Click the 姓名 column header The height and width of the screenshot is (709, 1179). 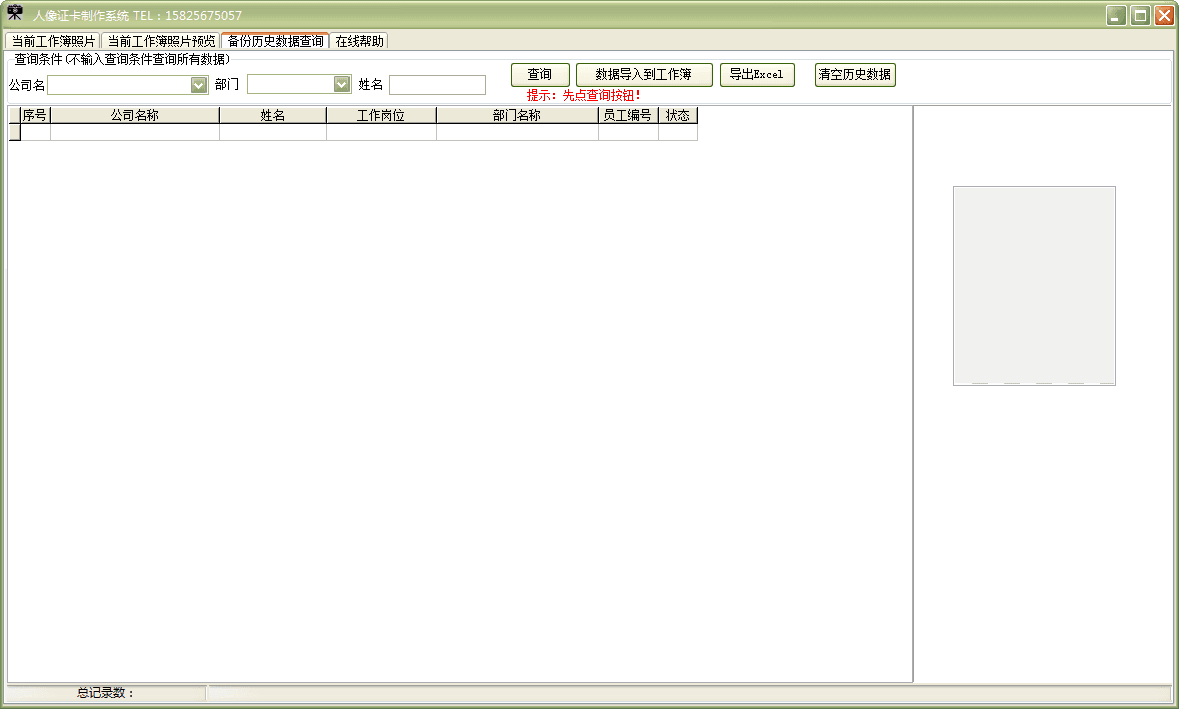coord(273,115)
